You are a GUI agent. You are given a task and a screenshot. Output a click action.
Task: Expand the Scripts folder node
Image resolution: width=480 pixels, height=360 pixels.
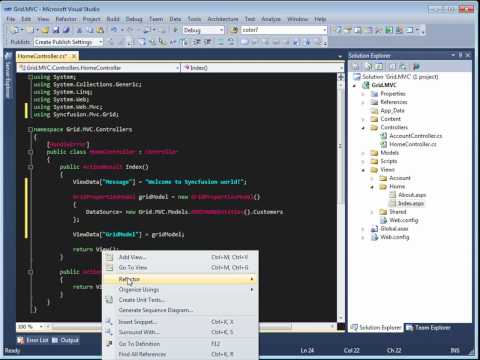(x=363, y=161)
